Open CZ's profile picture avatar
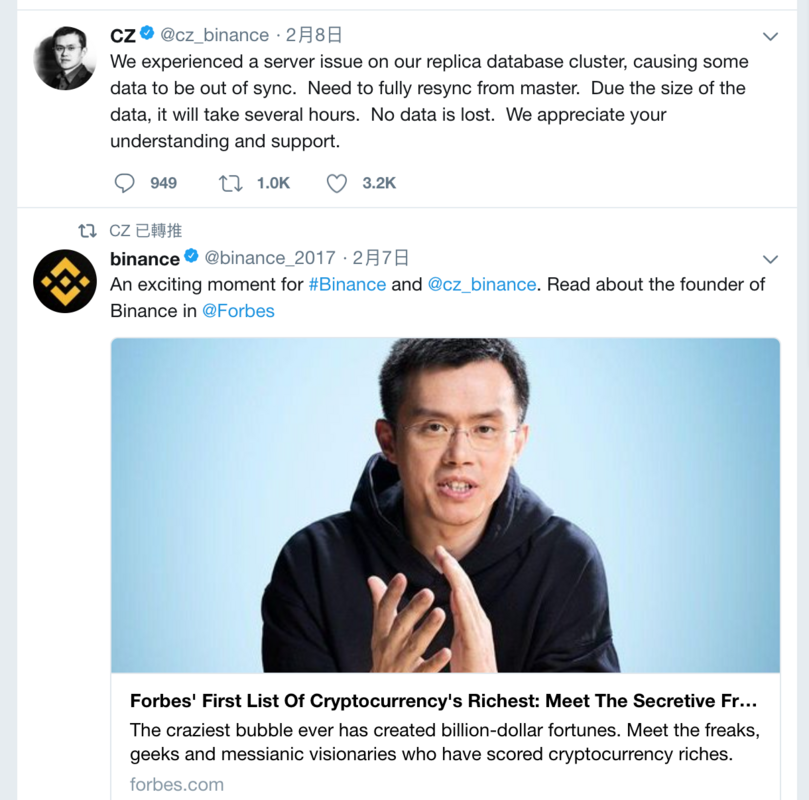The height and width of the screenshot is (800, 809). [64, 58]
